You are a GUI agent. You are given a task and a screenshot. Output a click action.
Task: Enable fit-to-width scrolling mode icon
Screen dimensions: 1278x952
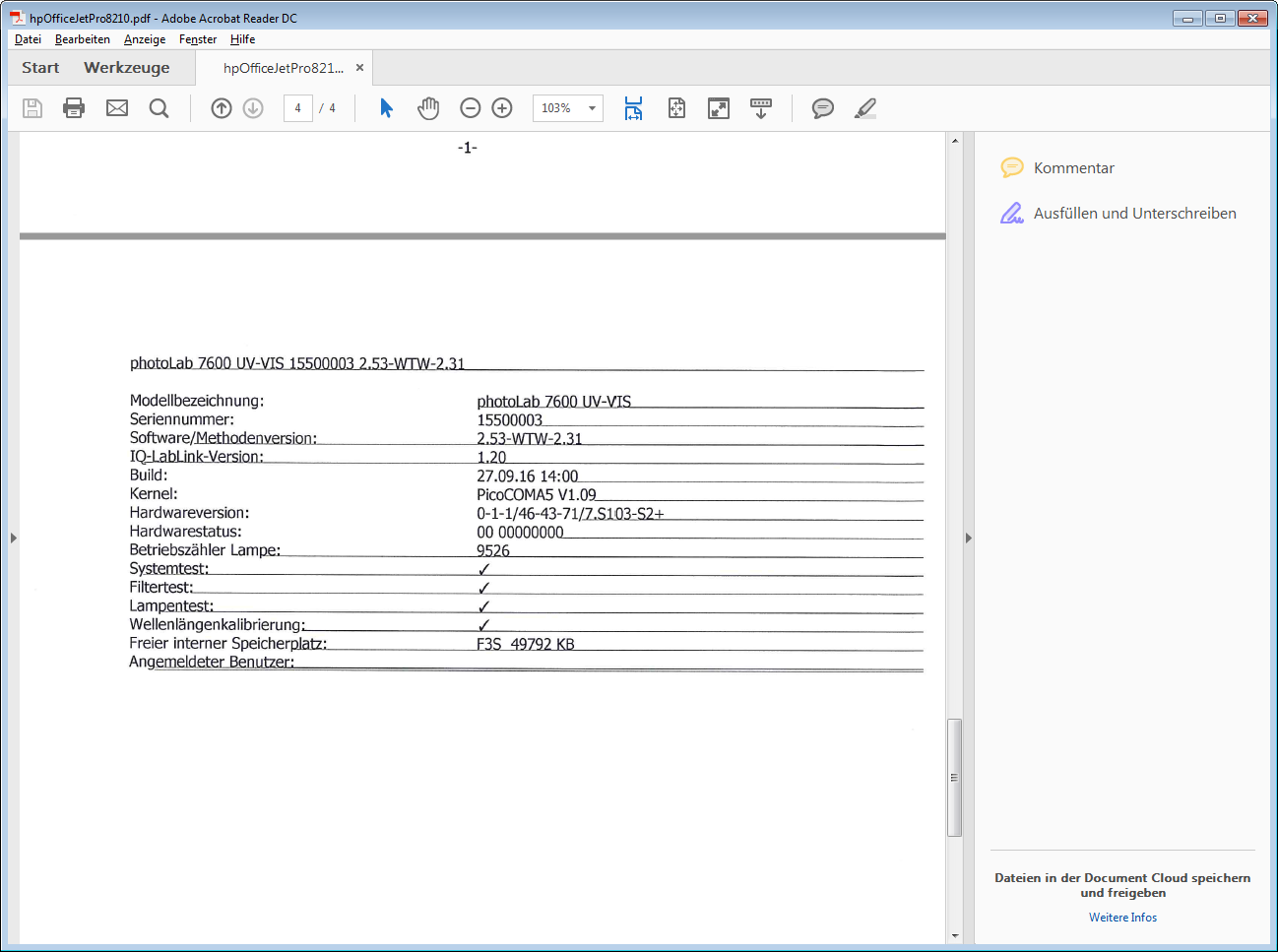(x=633, y=108)
